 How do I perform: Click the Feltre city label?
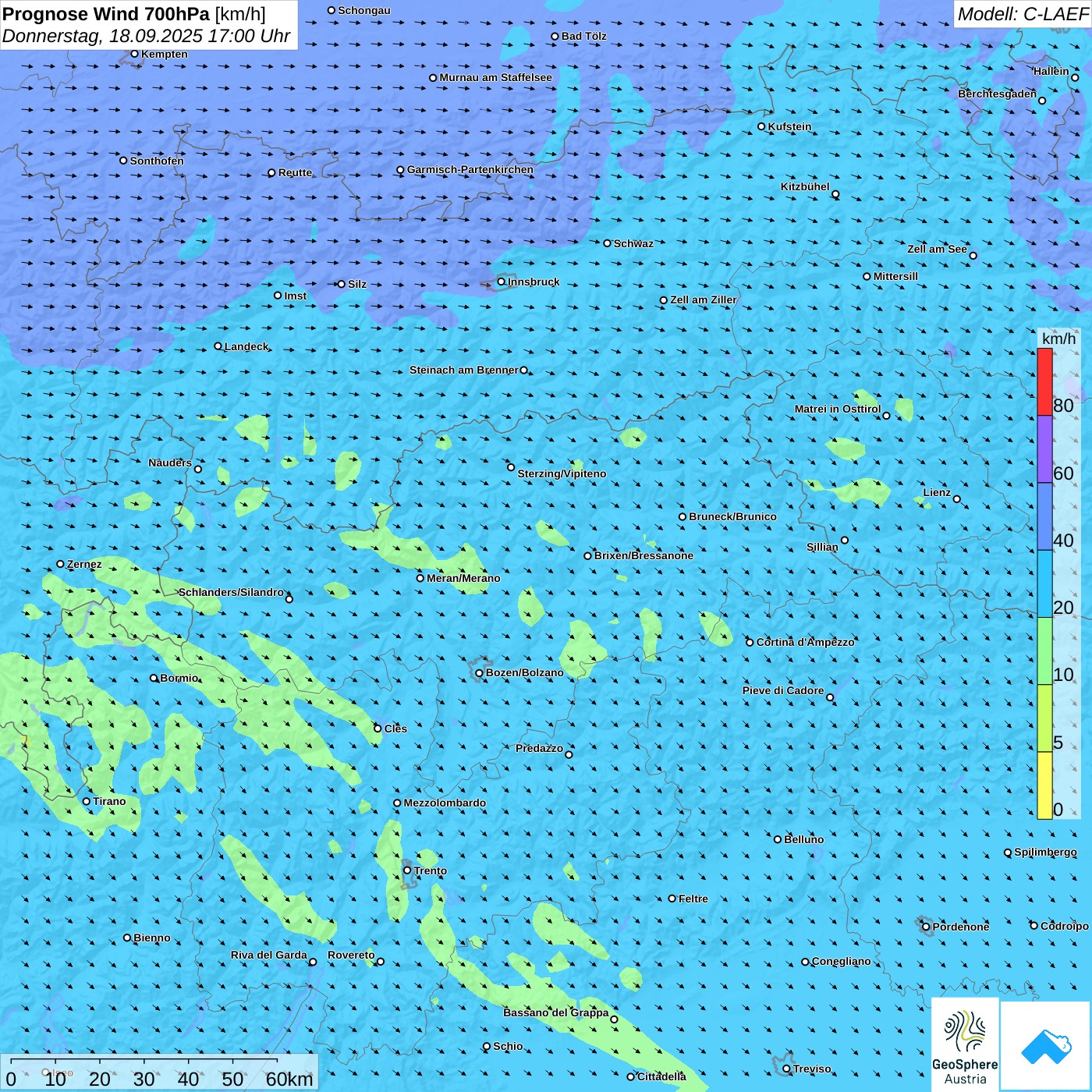(693, 899)
